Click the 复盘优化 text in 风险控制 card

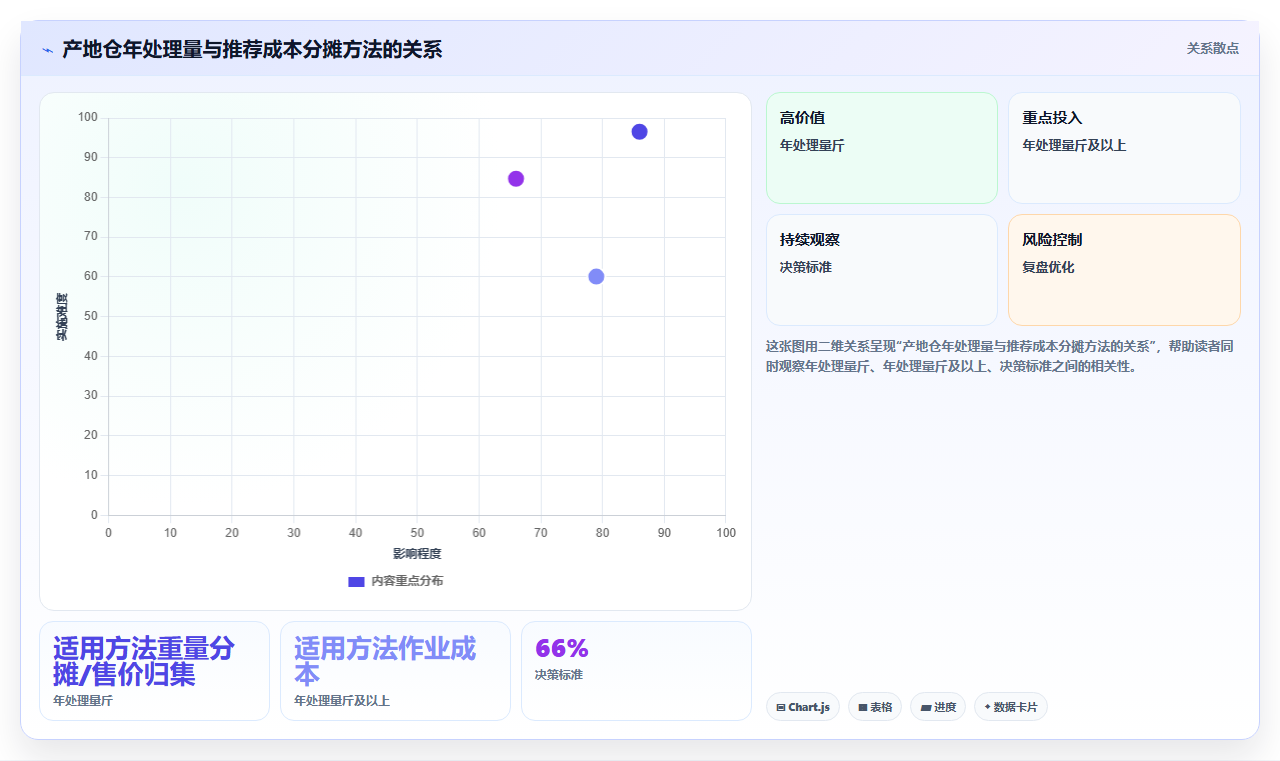pos(1048,267)
